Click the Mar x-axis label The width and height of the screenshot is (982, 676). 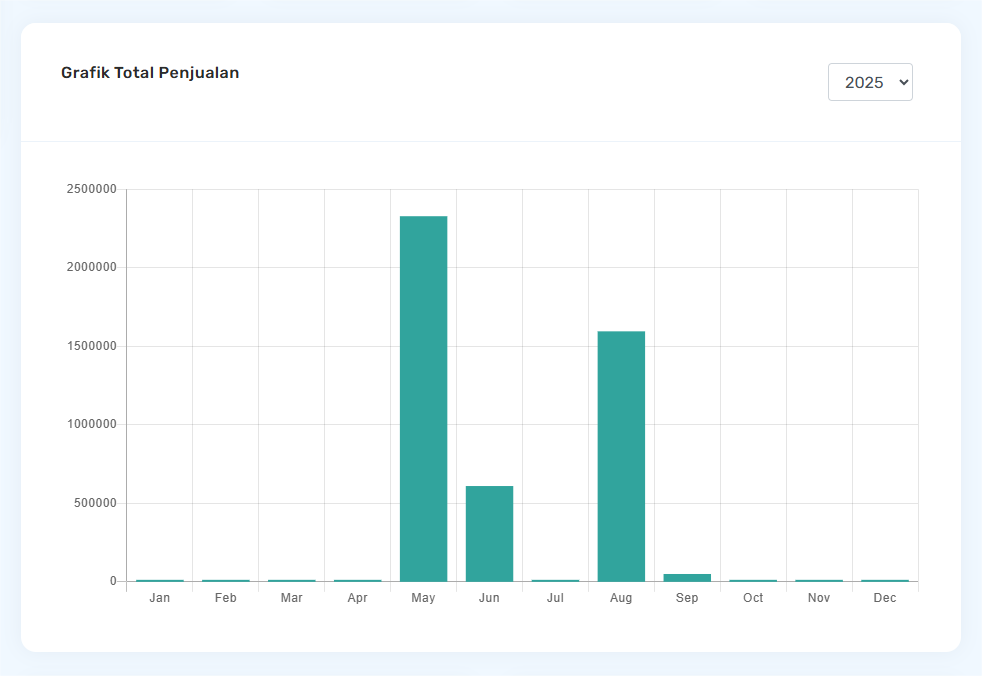coord(292,598)
